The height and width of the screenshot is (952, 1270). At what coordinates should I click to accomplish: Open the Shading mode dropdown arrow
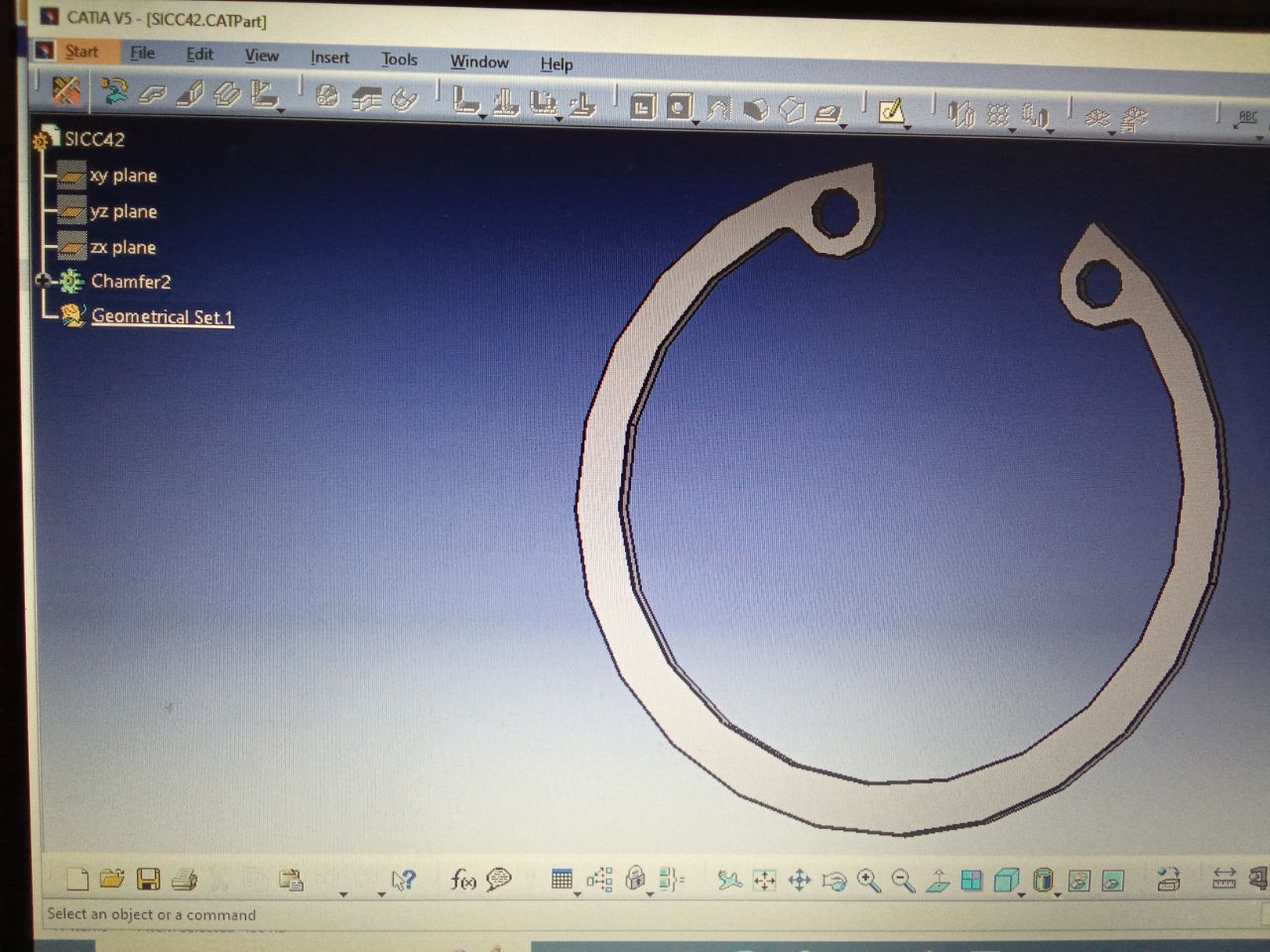coord(1058,894)
